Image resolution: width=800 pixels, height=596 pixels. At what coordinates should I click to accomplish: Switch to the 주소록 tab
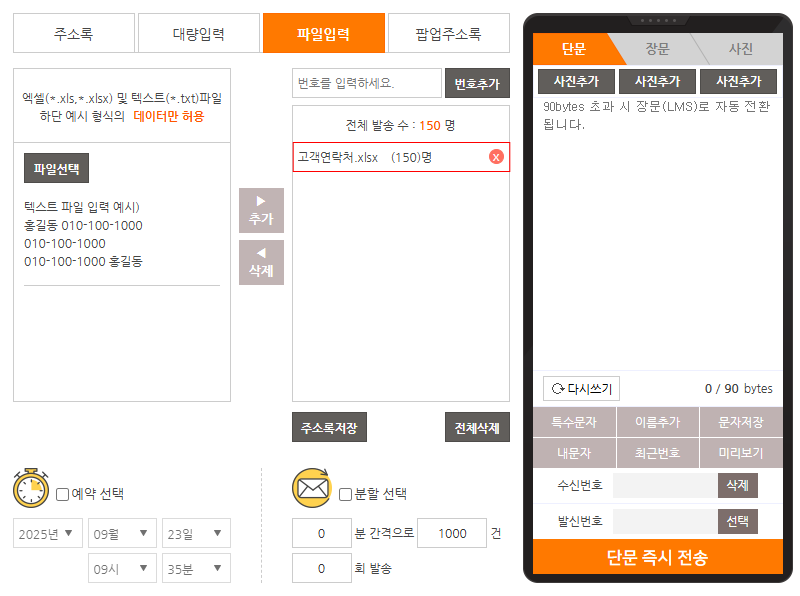(73, 33)
